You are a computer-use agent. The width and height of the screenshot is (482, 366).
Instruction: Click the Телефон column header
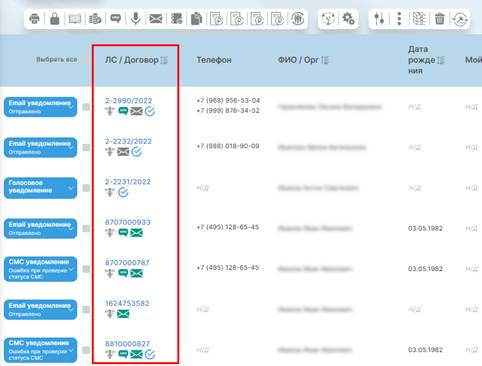[x=214, y=60]
